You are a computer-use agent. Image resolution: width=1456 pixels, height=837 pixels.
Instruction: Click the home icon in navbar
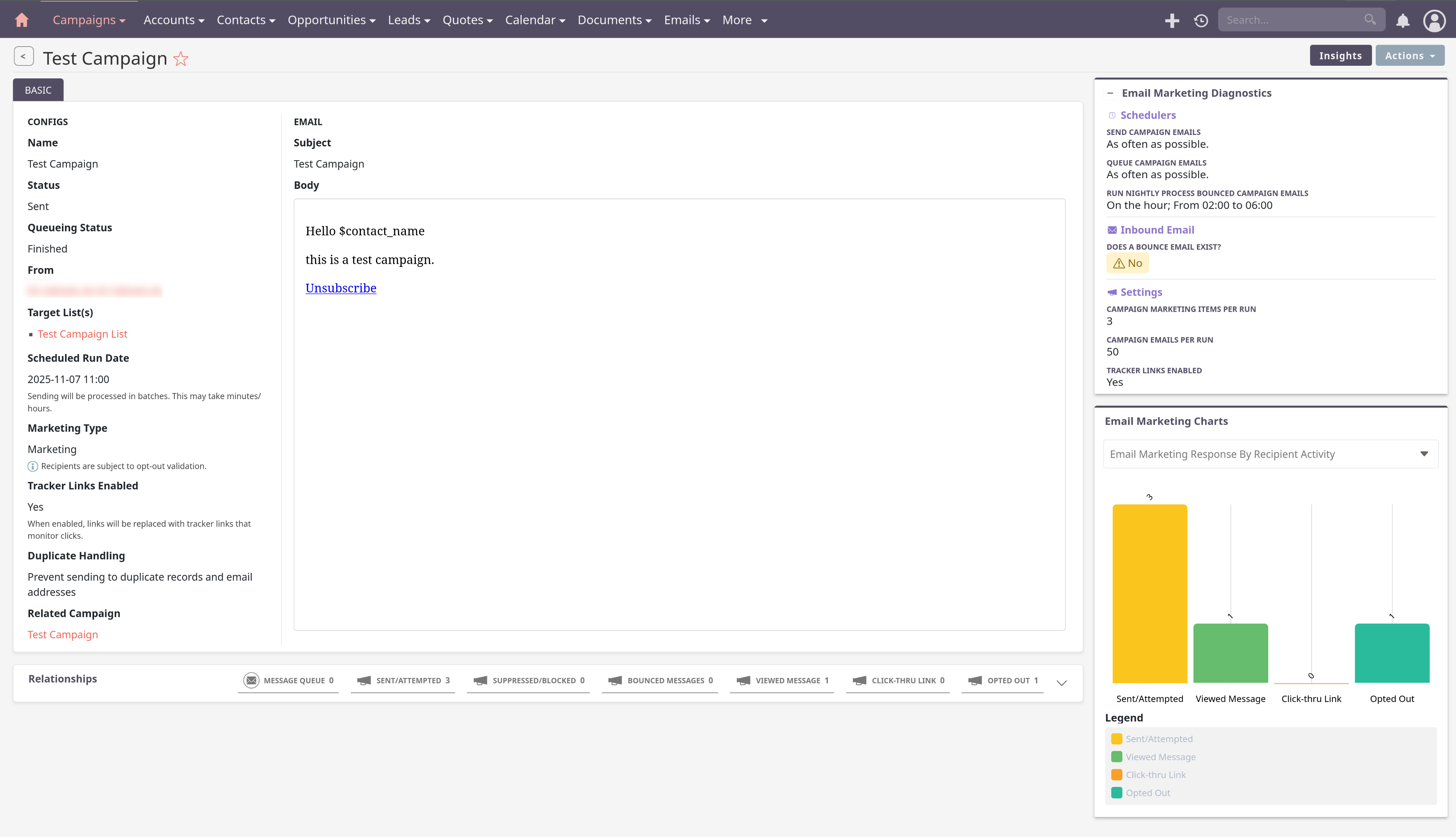click(22, 20)
